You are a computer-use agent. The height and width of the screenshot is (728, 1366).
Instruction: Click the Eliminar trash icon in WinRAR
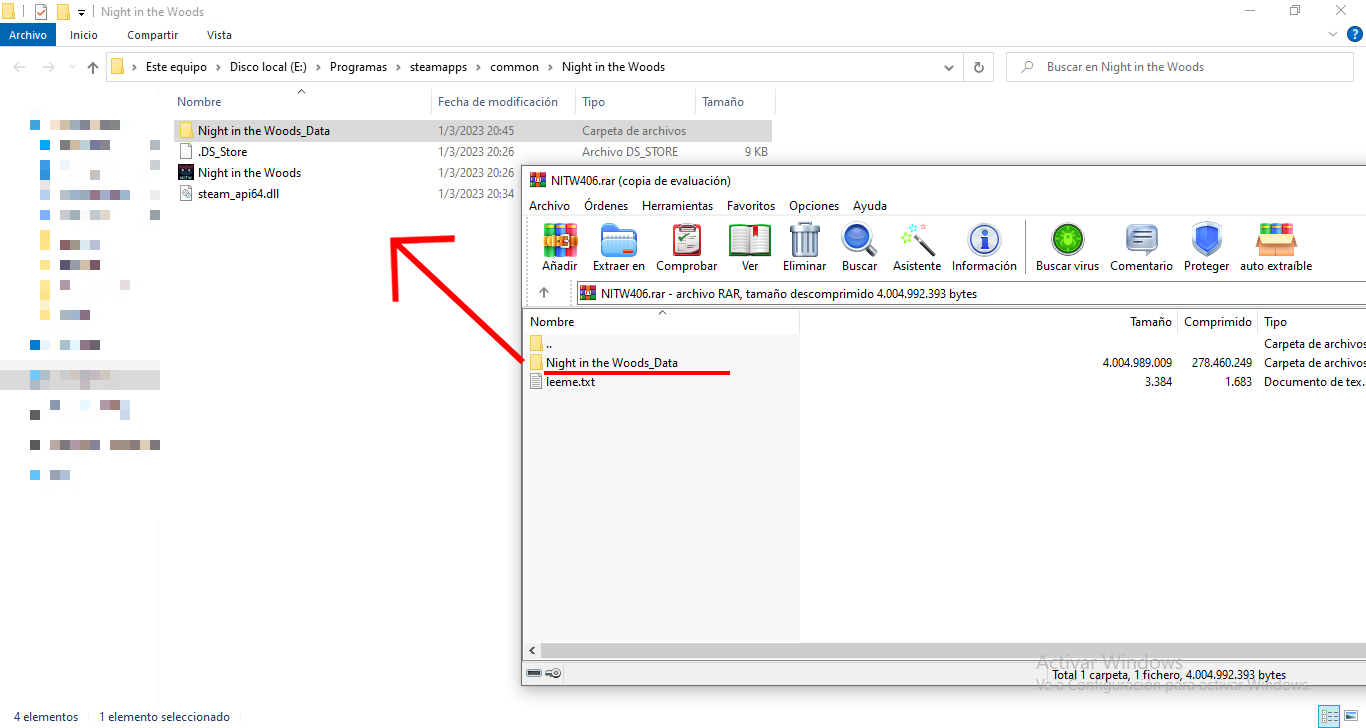tap(805, 247)
